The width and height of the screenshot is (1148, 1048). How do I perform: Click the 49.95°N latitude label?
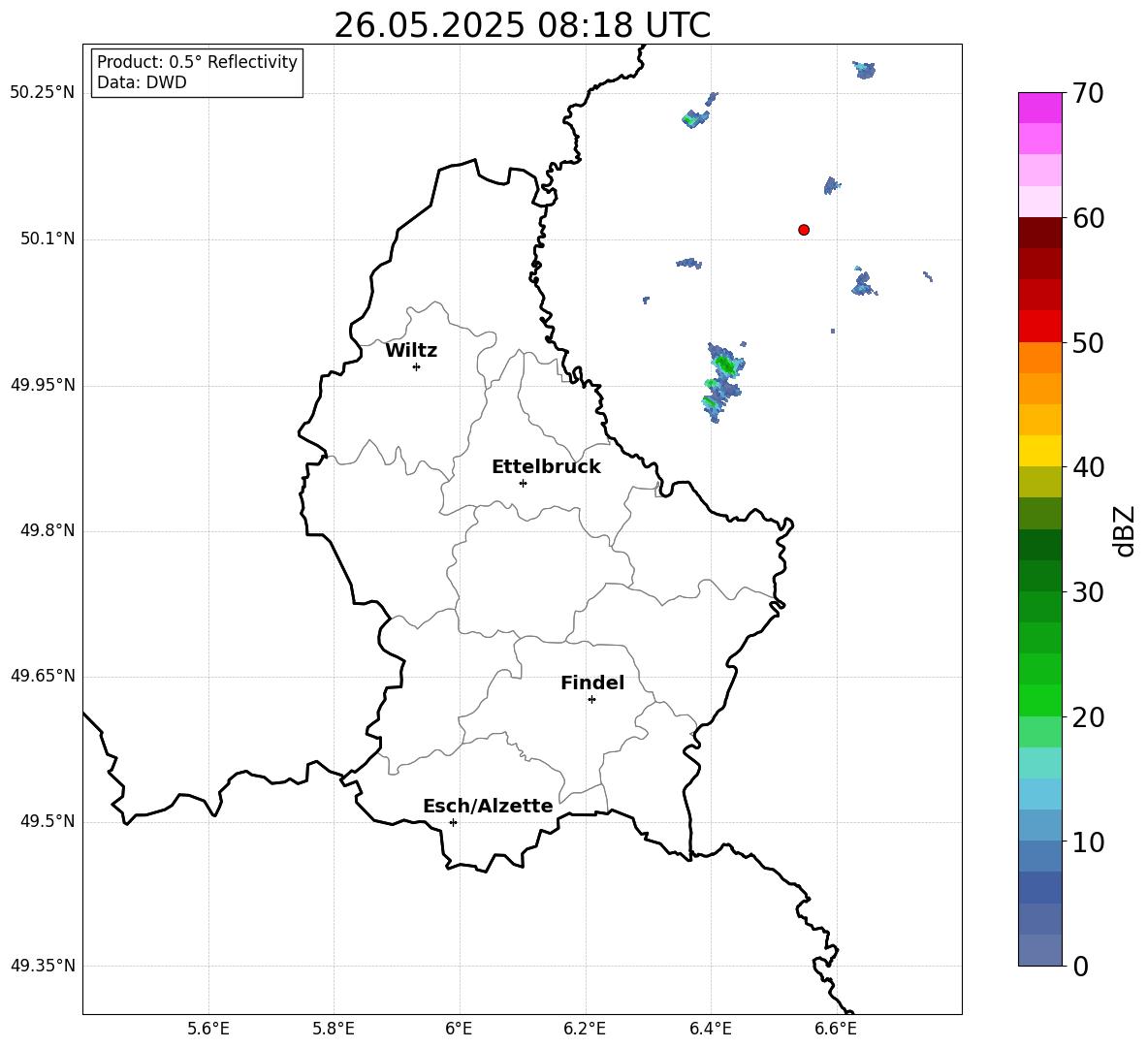tap(42, 385)
